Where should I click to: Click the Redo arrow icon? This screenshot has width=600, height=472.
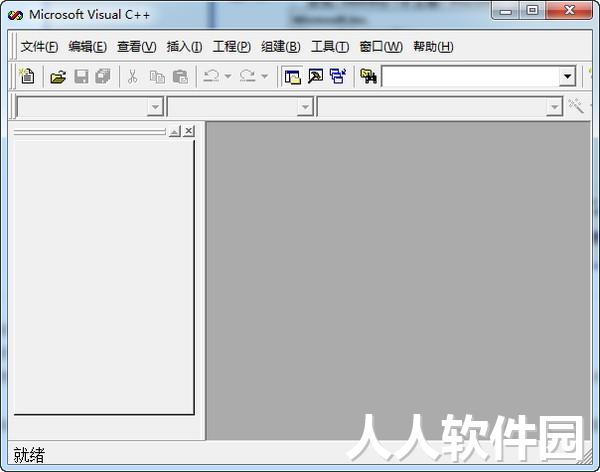(x=248, y=76)
